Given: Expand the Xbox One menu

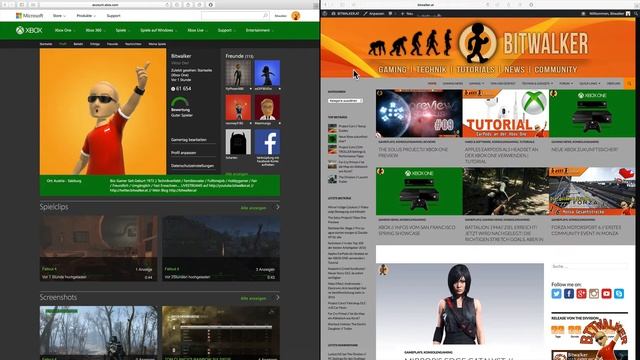Looking at the screenshot, I should tap(64, 30).
